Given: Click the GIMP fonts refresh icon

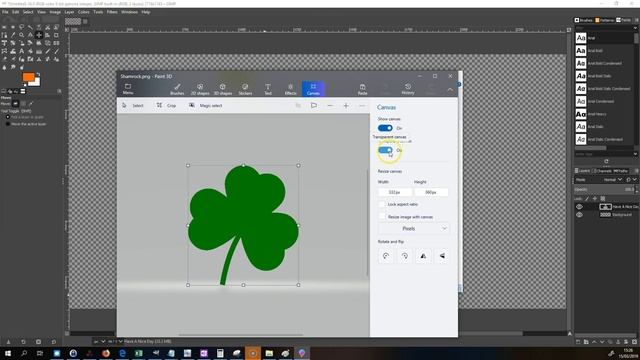Looking at the screenshot, I should click(606, 161).
